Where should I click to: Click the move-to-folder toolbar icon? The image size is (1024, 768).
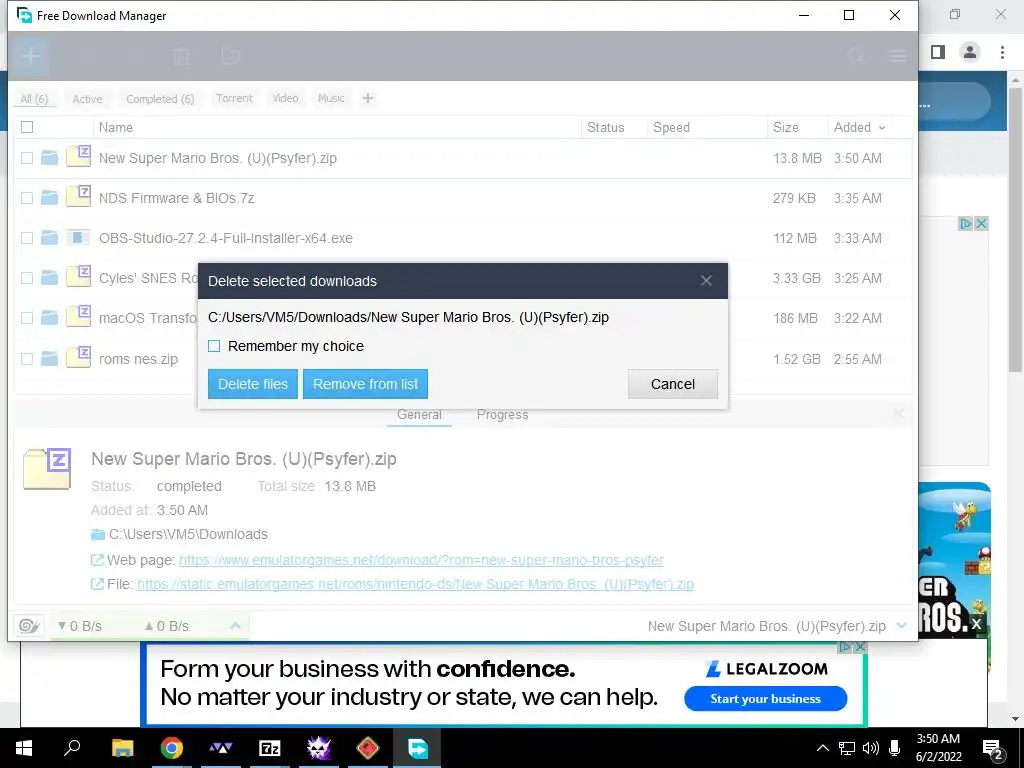pos(230,56)
